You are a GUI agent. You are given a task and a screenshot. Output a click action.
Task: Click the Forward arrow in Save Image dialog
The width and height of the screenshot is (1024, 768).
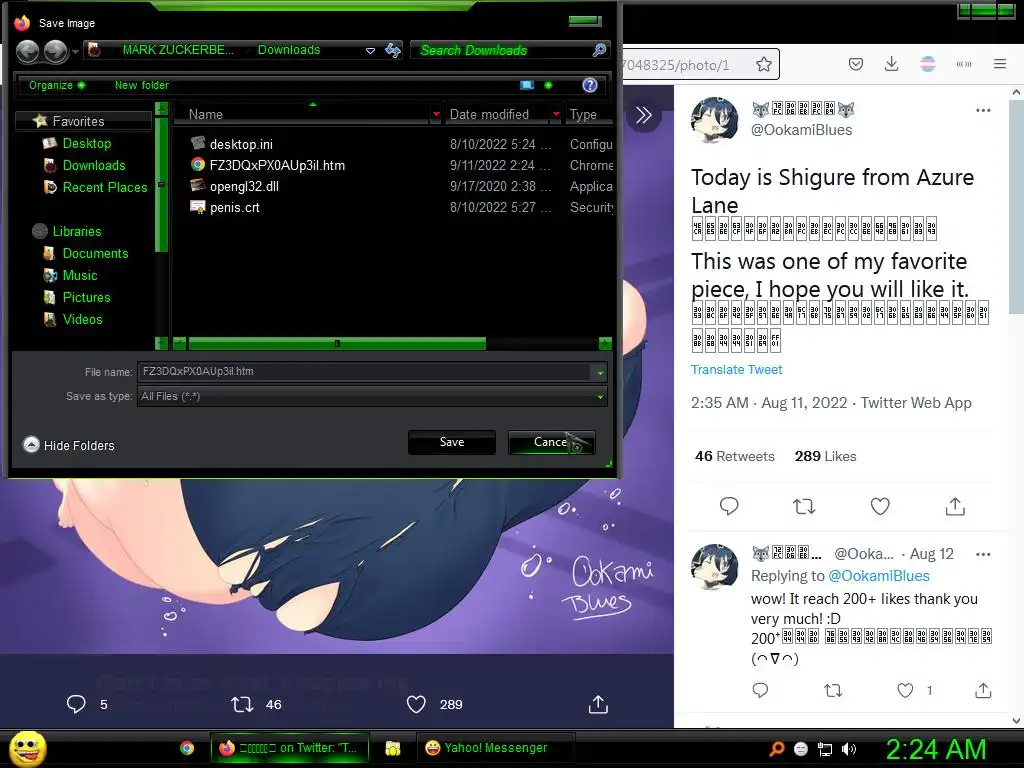pos(56,52)
